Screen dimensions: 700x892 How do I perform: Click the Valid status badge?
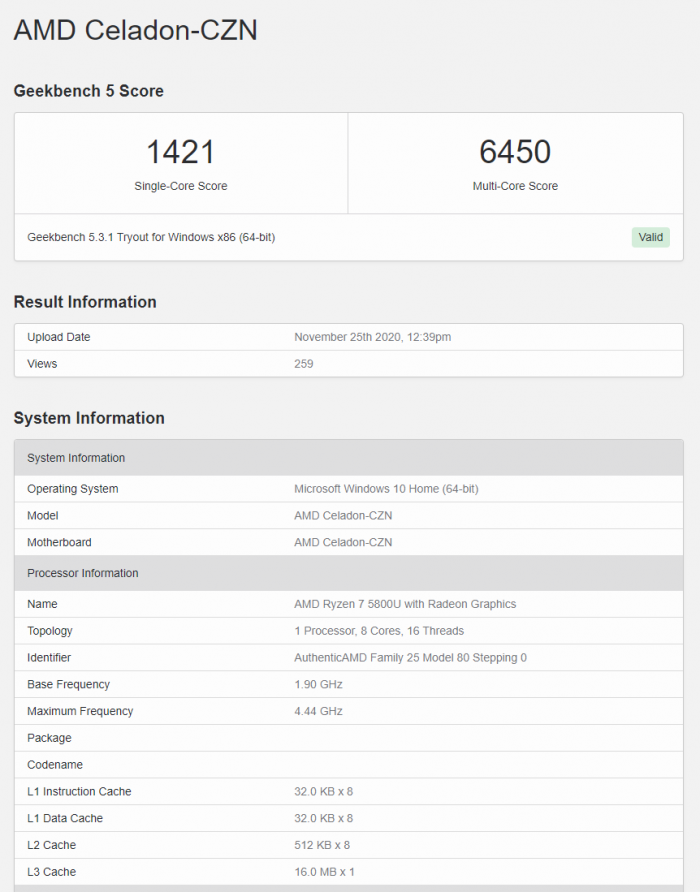[650, 237]
